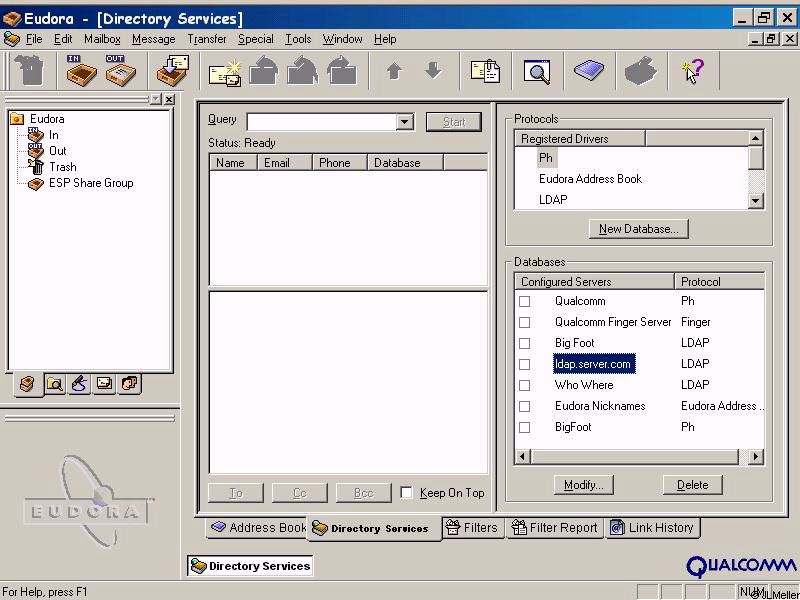
Task: Compose a new message from the toolbar
Action: point(225,71)
